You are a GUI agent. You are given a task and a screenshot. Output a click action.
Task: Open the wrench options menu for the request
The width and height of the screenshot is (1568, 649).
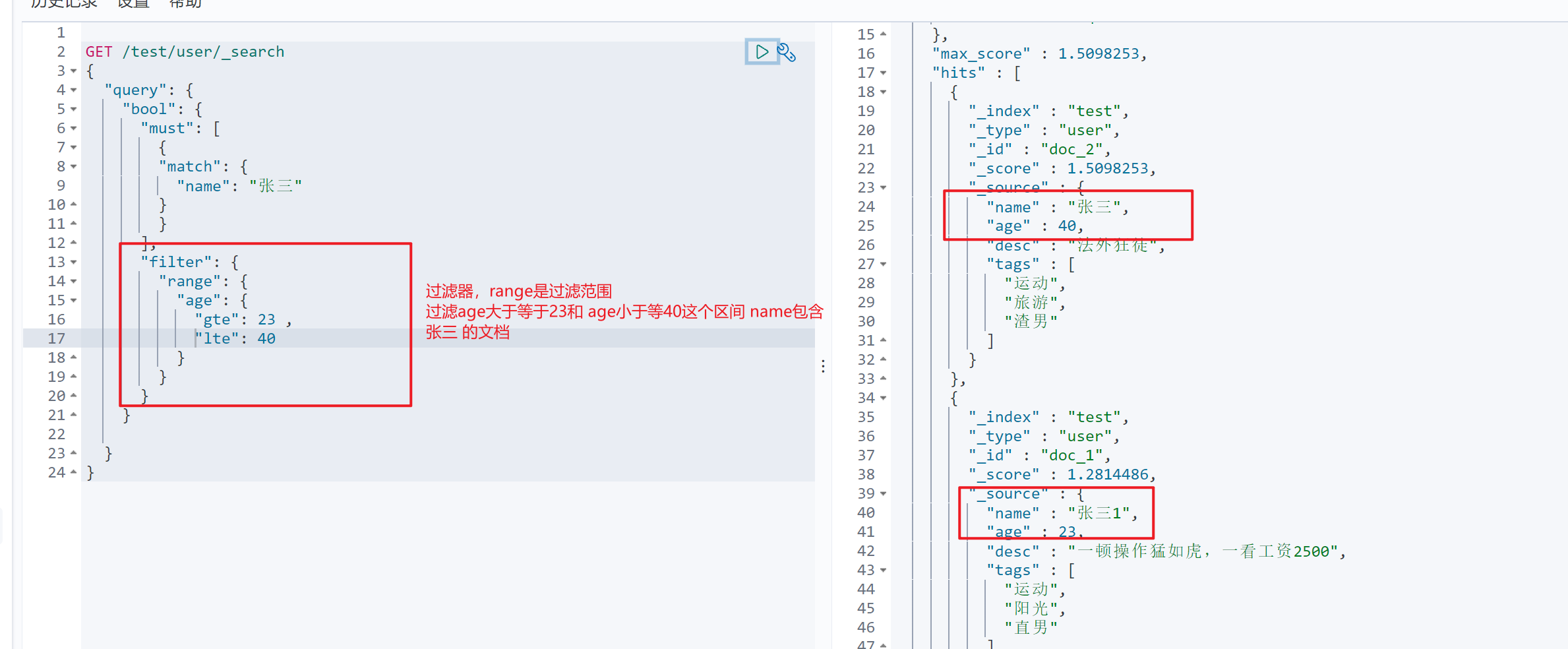[x=787, y=52]
